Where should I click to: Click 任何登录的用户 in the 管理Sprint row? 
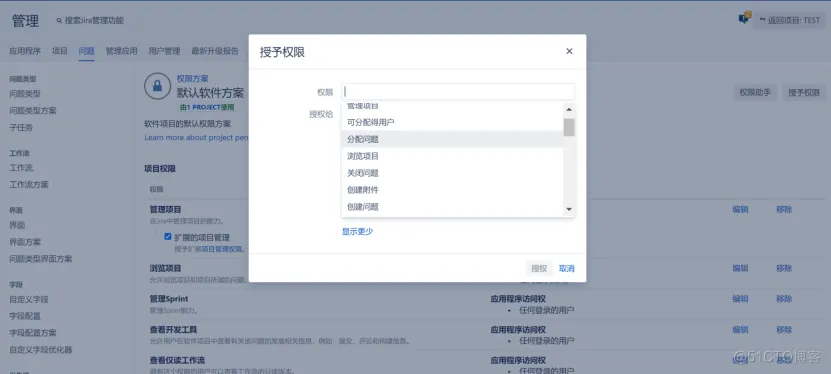[x=547, y=310]
